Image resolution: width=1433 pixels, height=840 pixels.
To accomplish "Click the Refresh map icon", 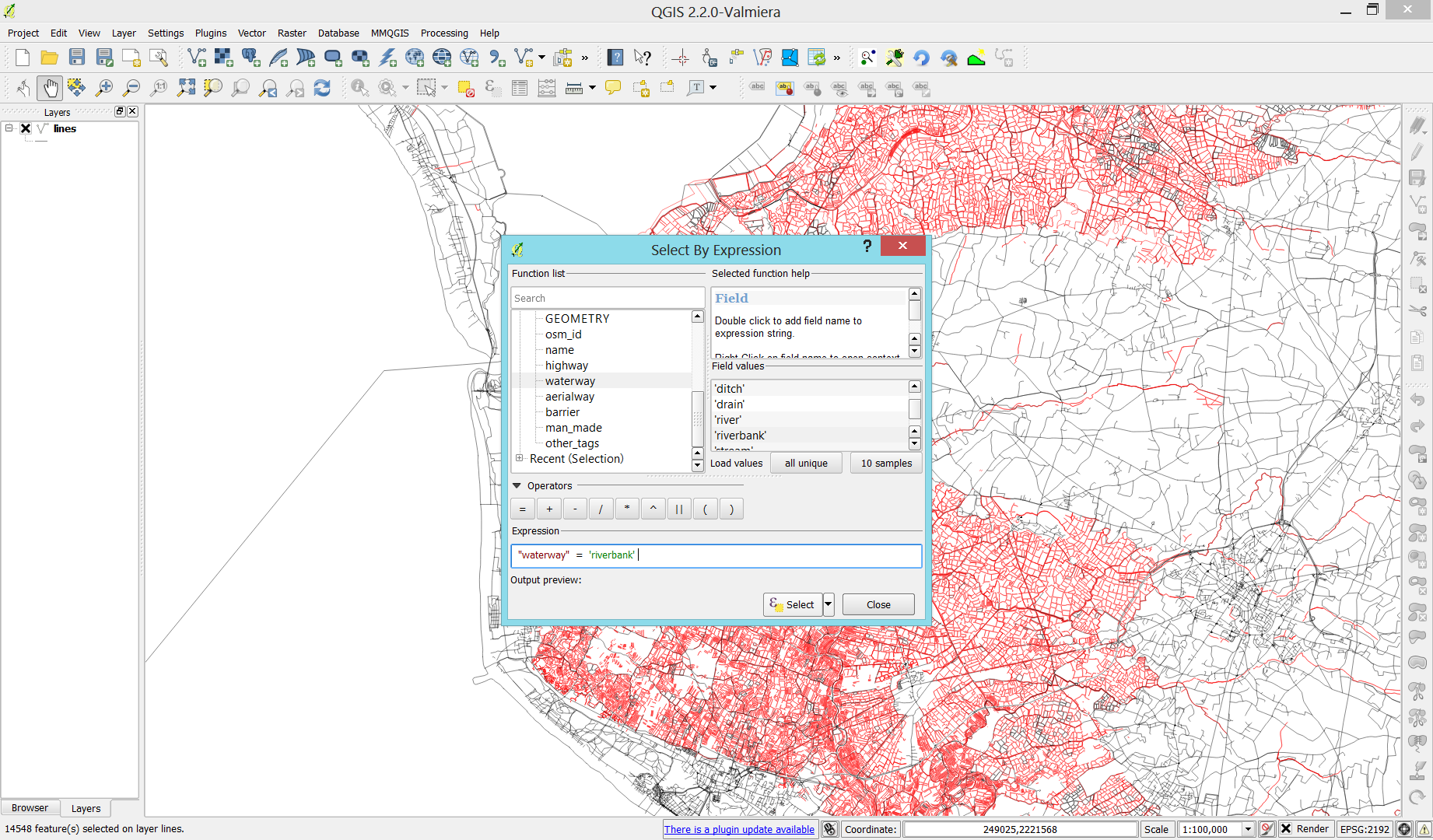I will (x=322, y=89).
